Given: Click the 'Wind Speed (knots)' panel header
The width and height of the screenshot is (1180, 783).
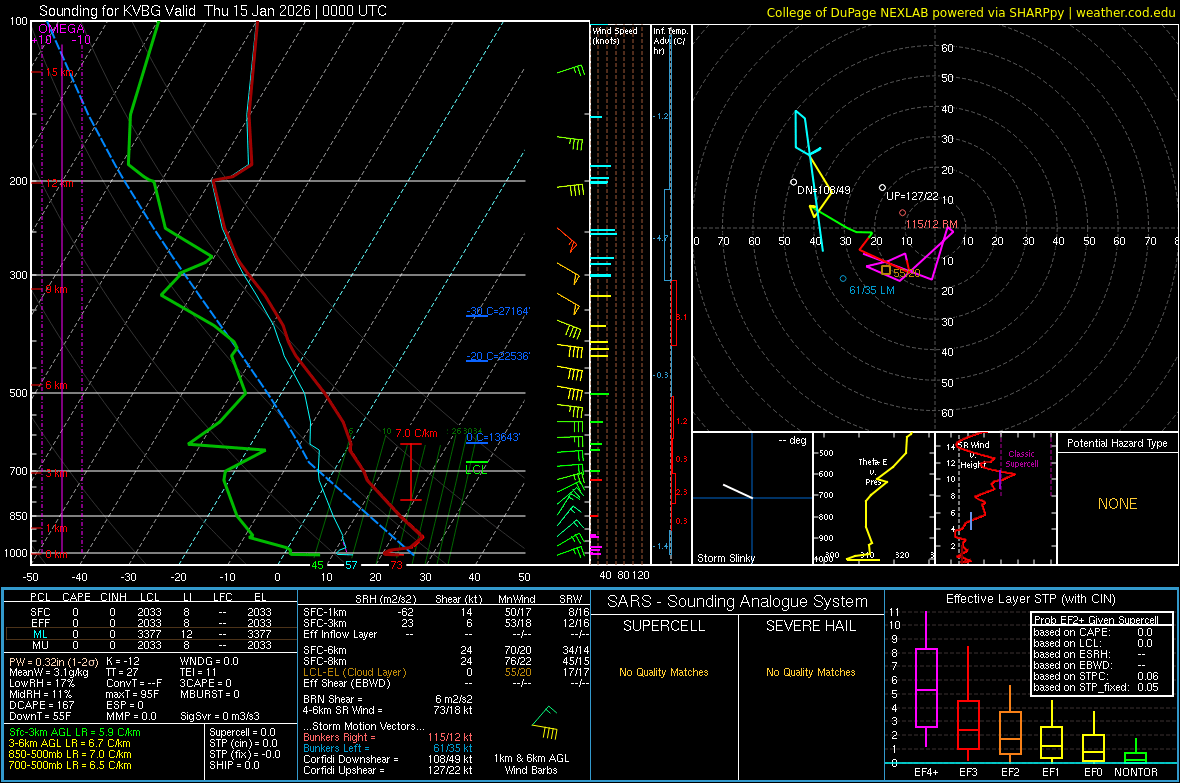Looking at the screenshot, I should 614,35.
